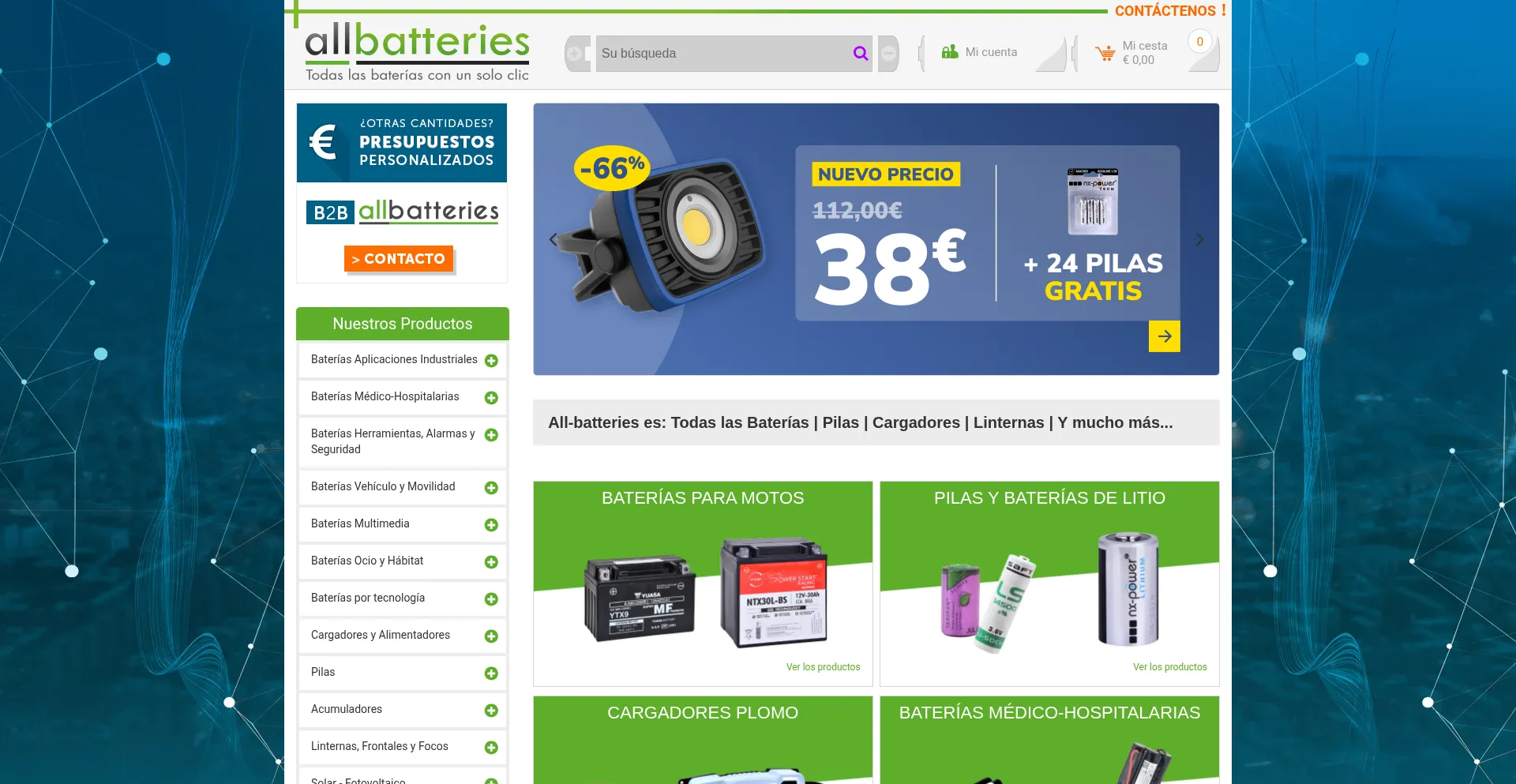Go to the previous banner slide
Image resolution: width=1516 pixels, height=784 pixels.
[553, 239]
